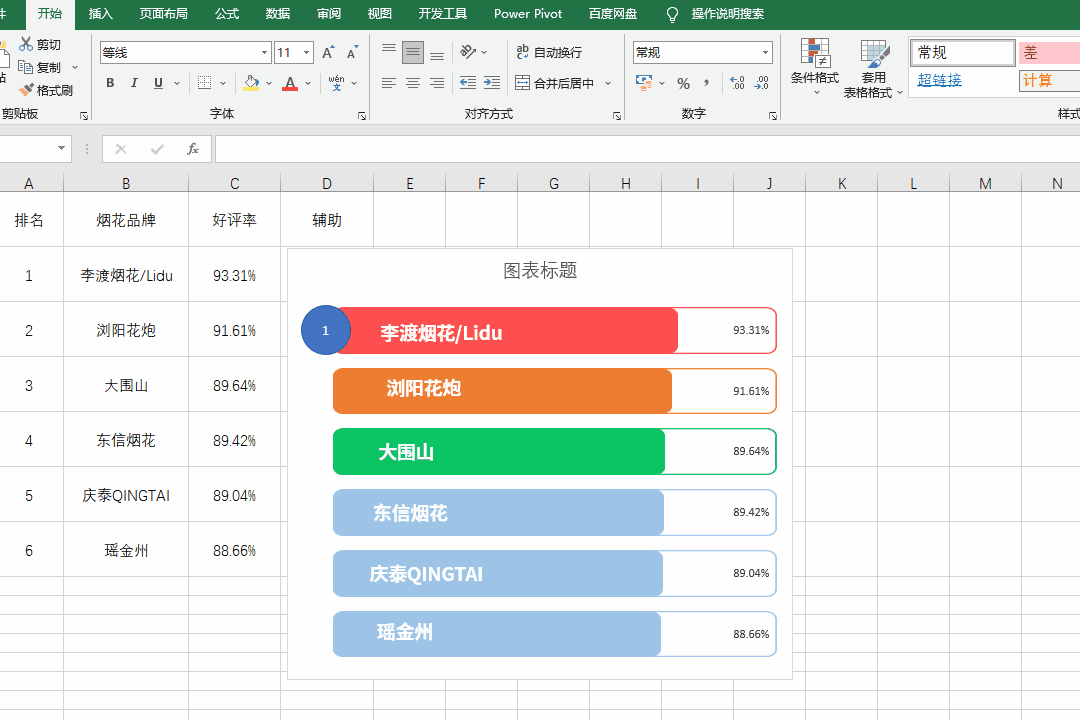Select column C header
This screenshot has width=1080, height=720.
tap(234, 183)
